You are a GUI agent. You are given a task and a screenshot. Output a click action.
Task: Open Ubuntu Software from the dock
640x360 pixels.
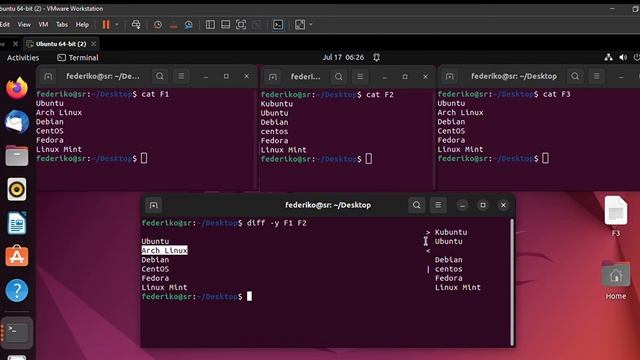(x=17, y=256)
